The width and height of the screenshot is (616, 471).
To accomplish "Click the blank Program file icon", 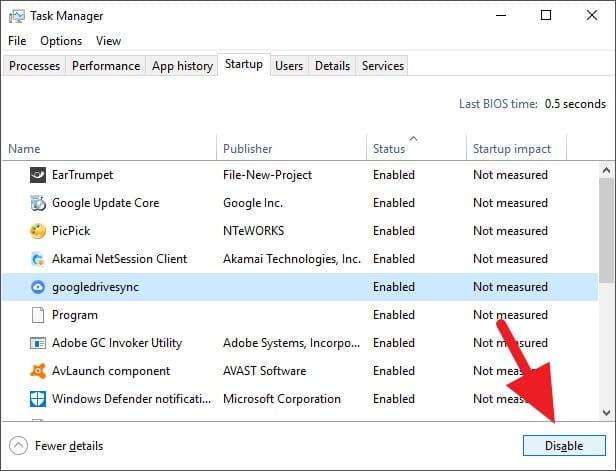I will (x=38, y=315).
